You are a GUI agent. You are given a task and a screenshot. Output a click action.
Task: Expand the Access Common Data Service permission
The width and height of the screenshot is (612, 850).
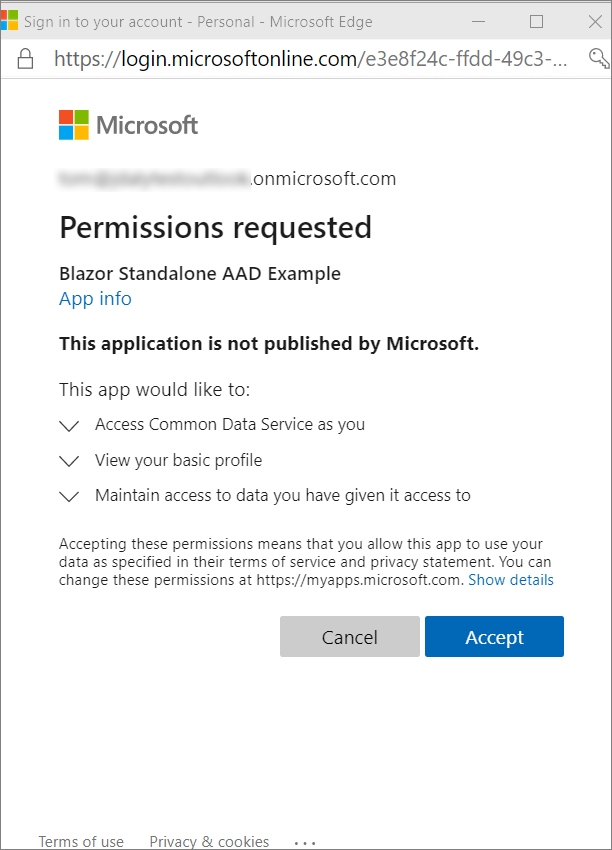69,425
